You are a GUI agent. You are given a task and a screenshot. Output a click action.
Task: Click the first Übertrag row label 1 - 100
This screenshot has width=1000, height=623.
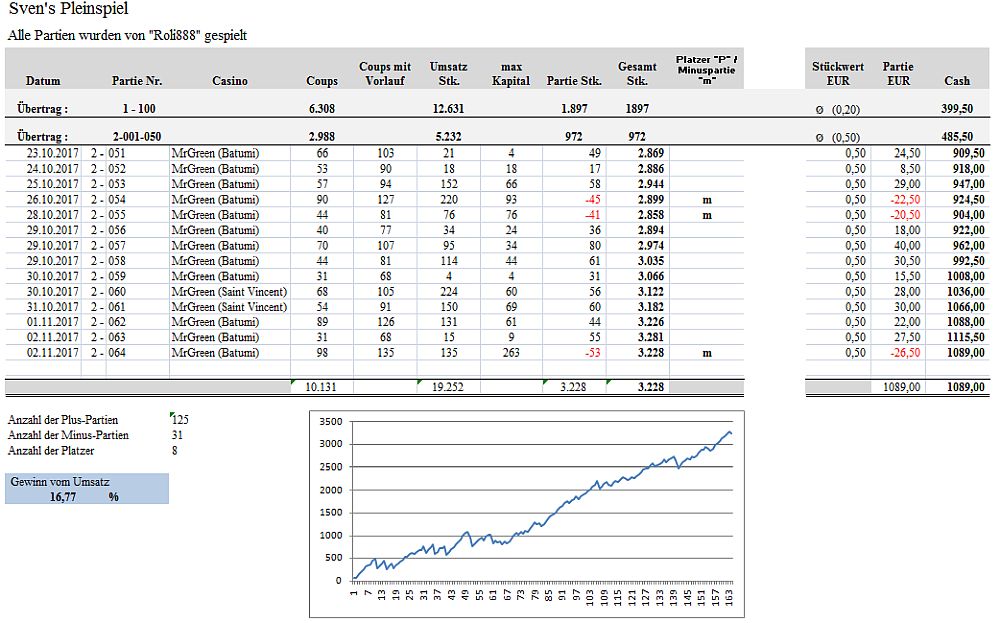coord(138,108)
